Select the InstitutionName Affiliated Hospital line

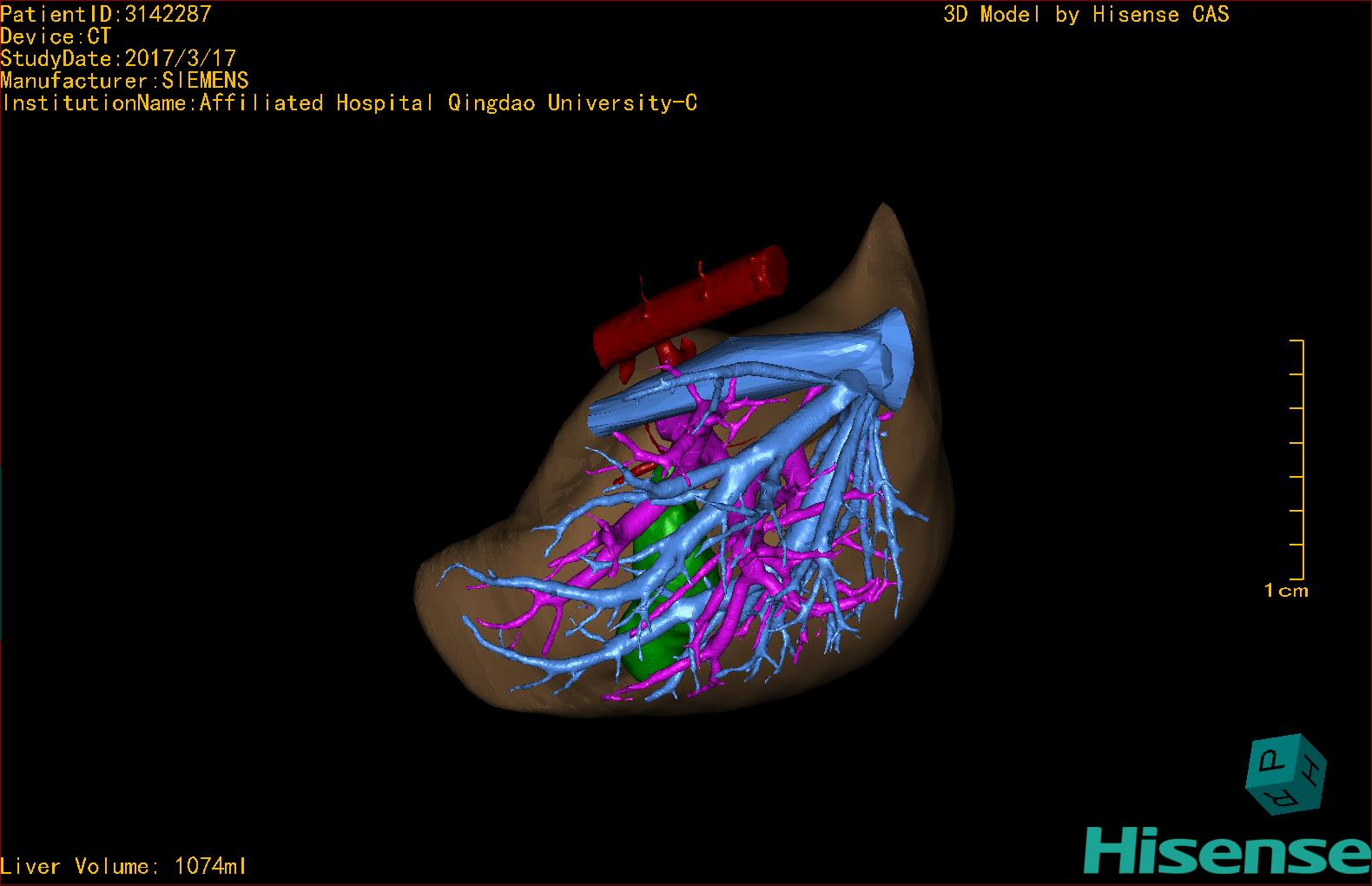click(348, 103)
